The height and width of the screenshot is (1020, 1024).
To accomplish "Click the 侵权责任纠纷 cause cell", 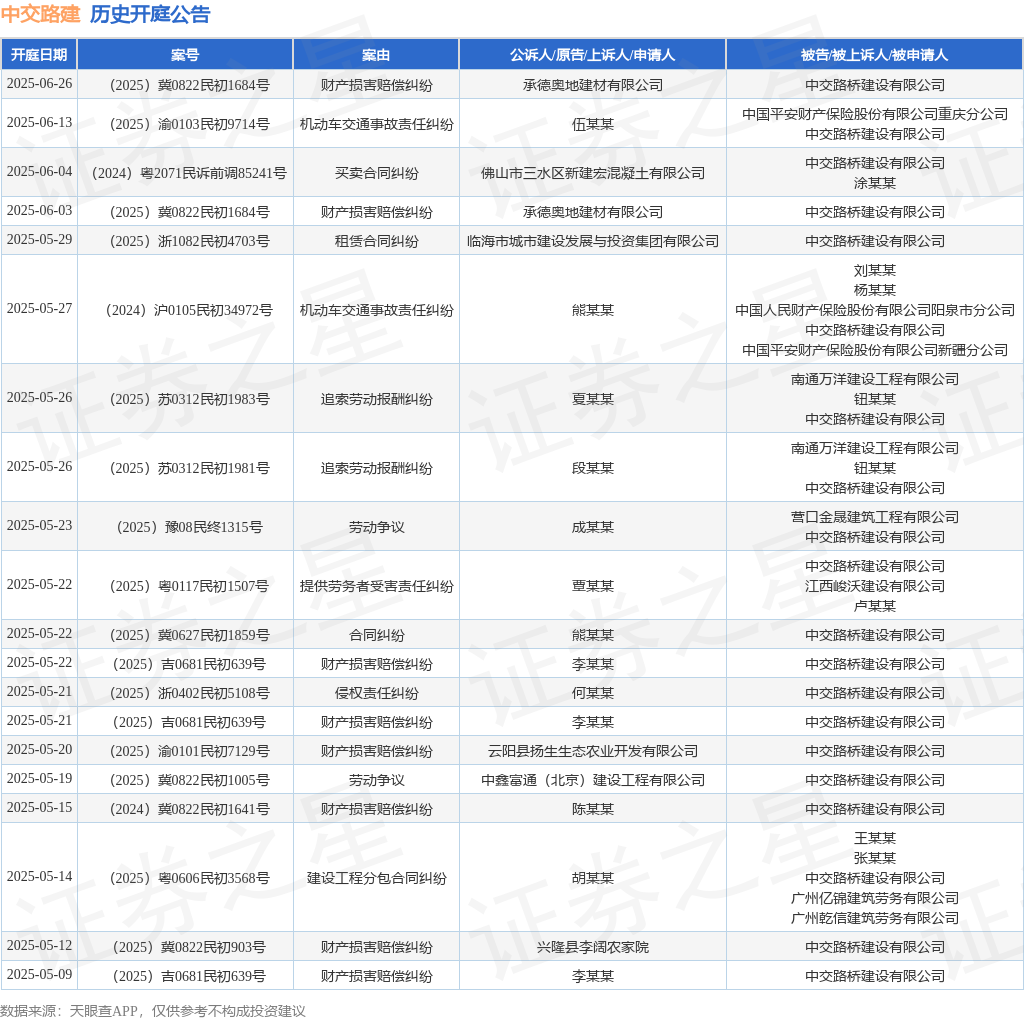I will click(376, 693).
